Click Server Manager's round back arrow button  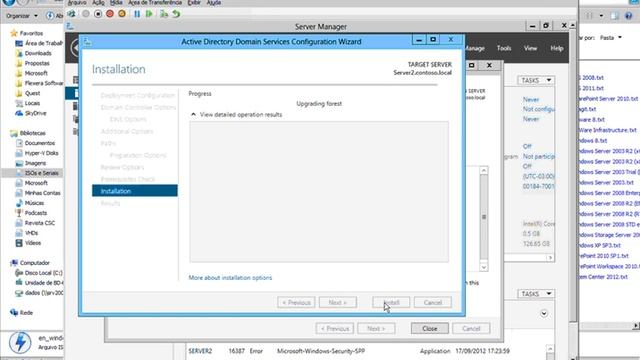point(74,48)
